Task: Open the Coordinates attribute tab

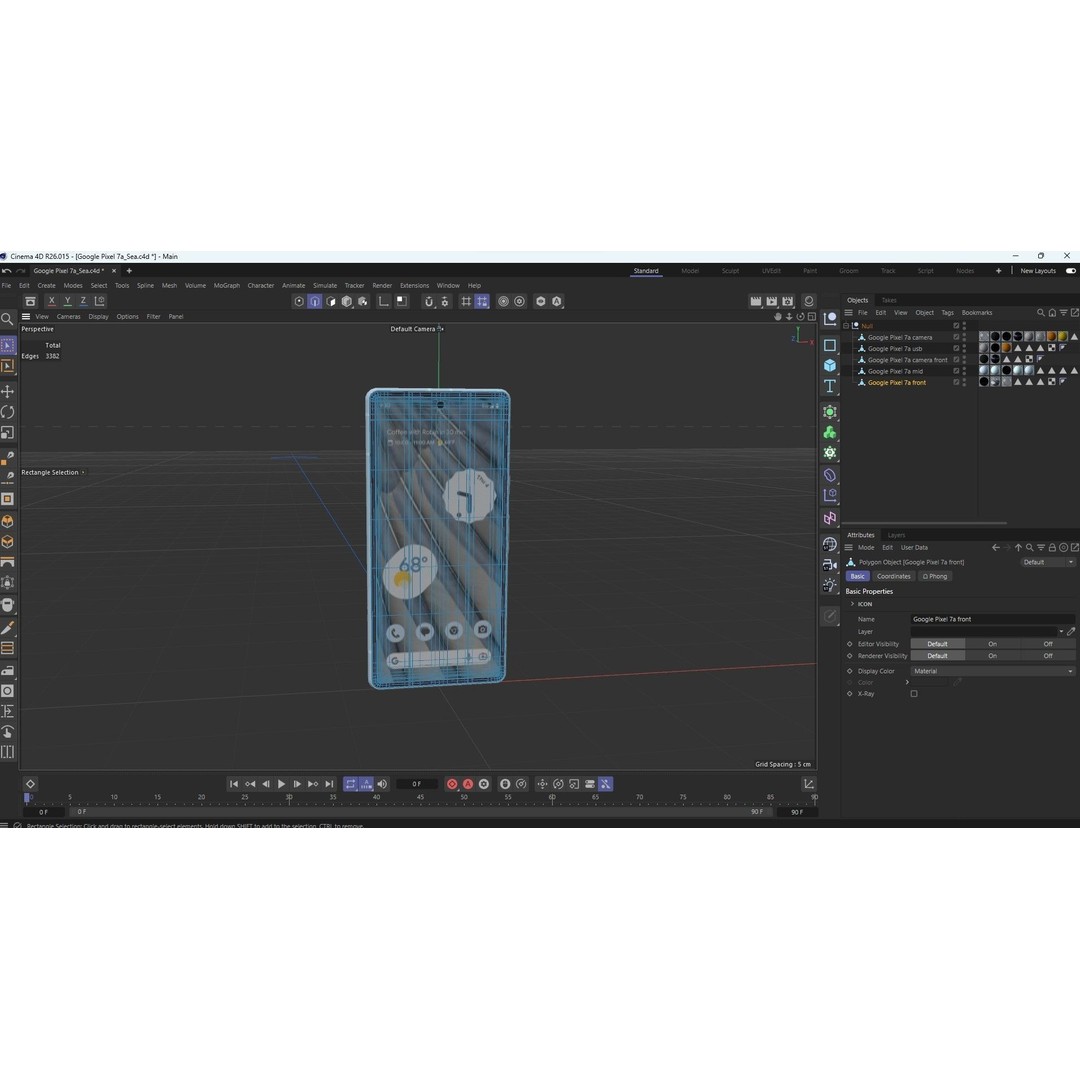Action: [x=893, y=577]
